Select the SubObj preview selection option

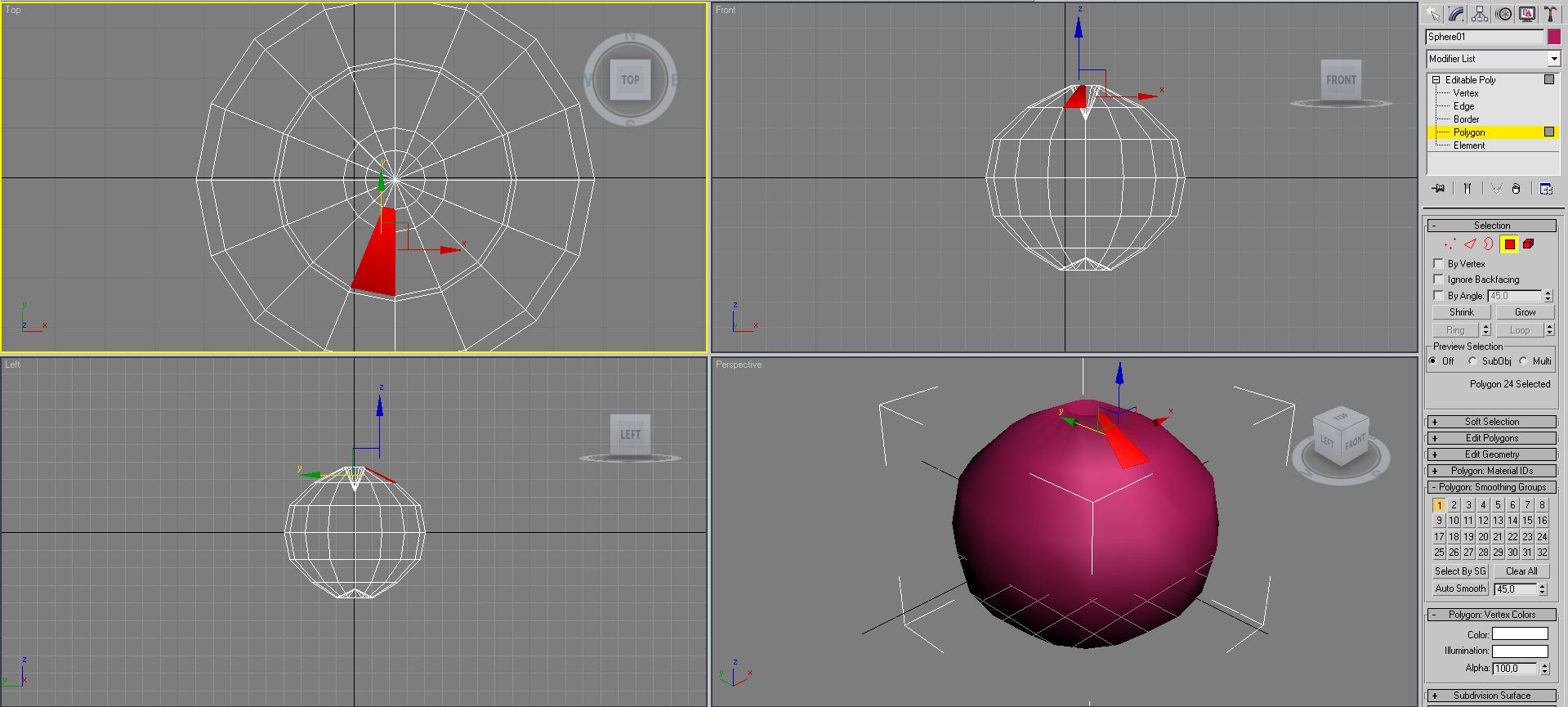[x=1472, y=360]
